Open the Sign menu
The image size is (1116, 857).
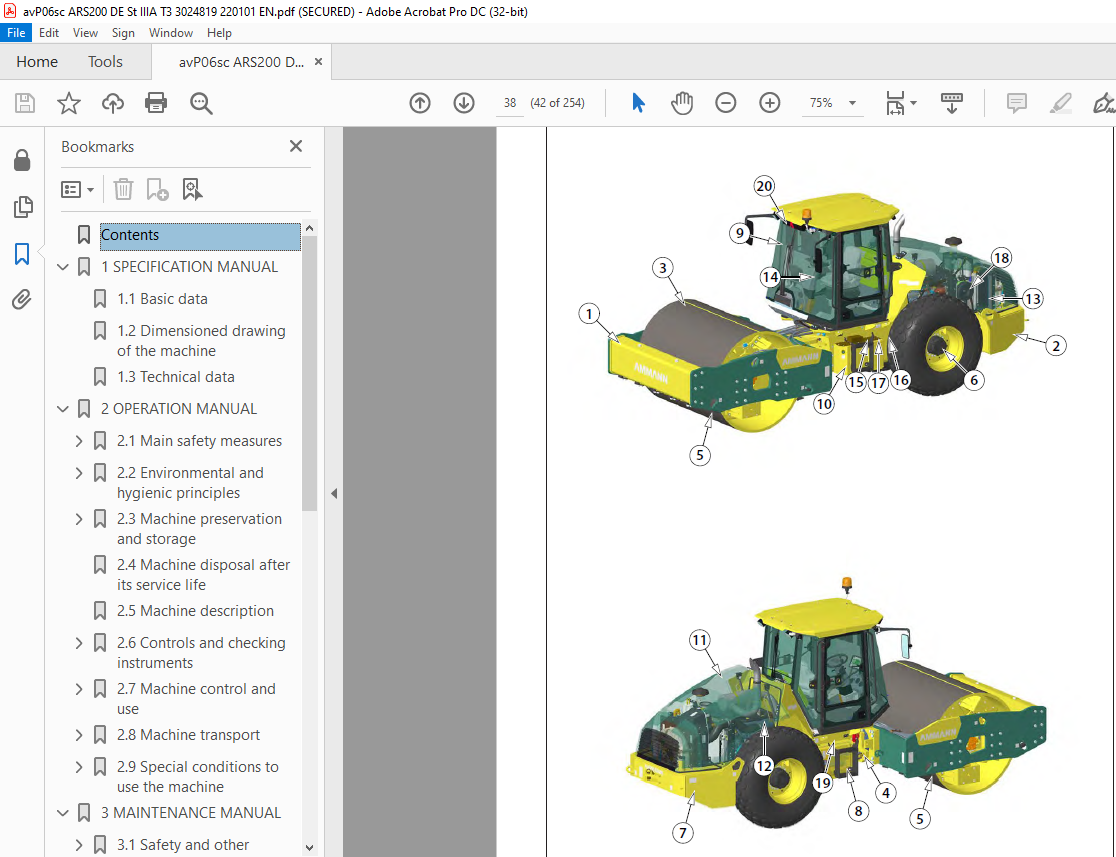tap(123, 33)
